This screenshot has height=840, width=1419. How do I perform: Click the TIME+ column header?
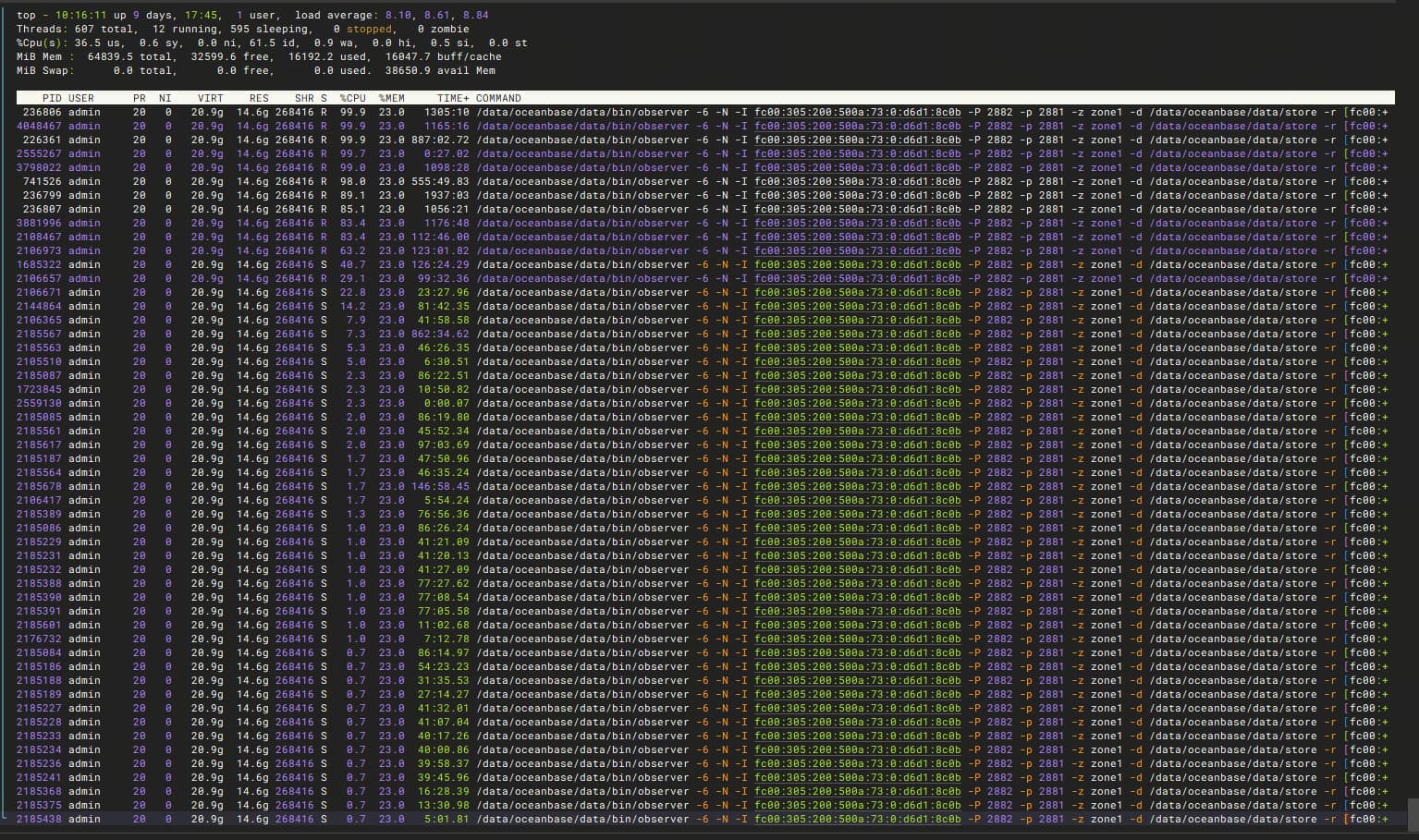453,98
